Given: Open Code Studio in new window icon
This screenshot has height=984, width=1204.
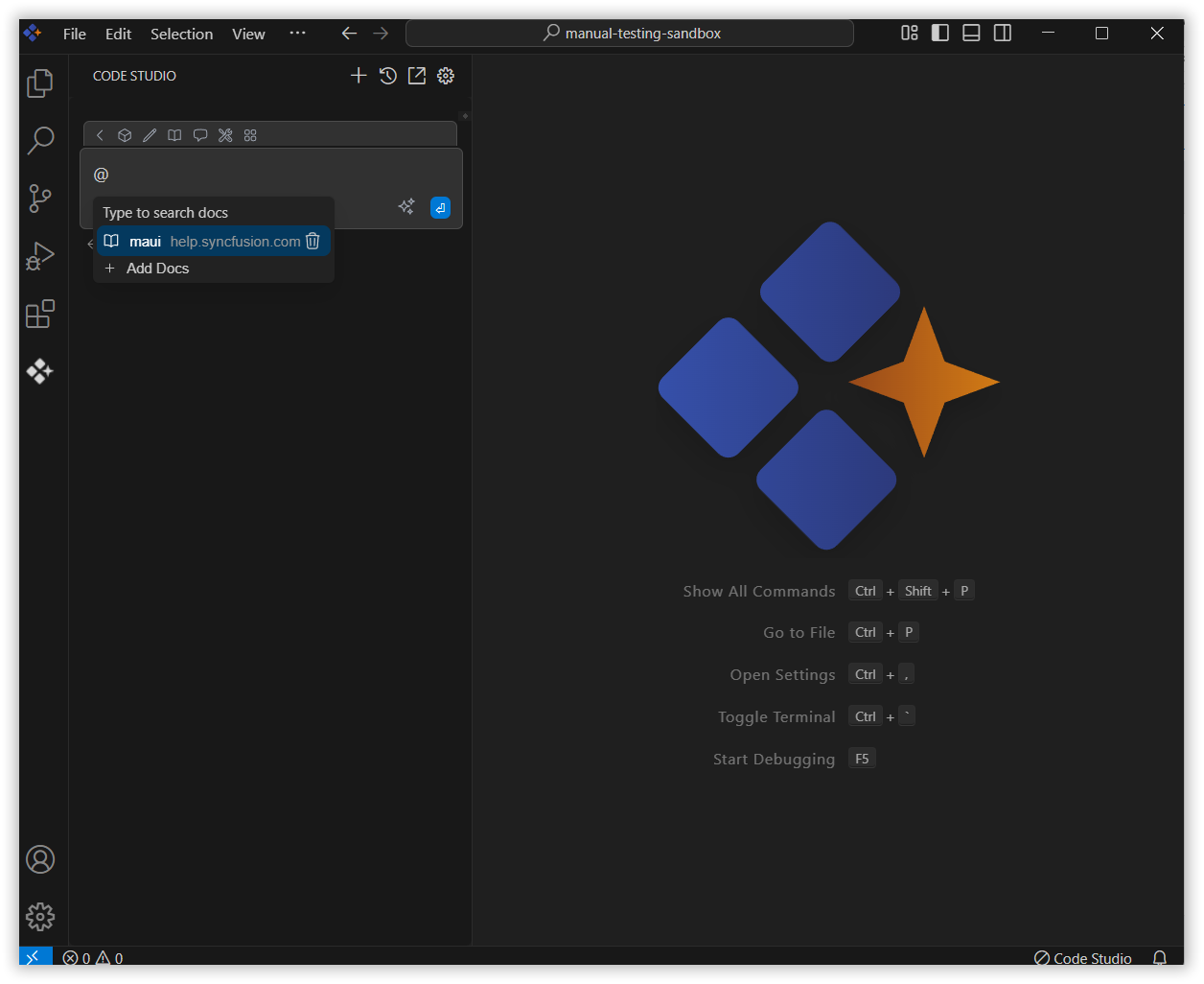Looking at the screenshot, I should pyautogui.click(x=417, y=76).
